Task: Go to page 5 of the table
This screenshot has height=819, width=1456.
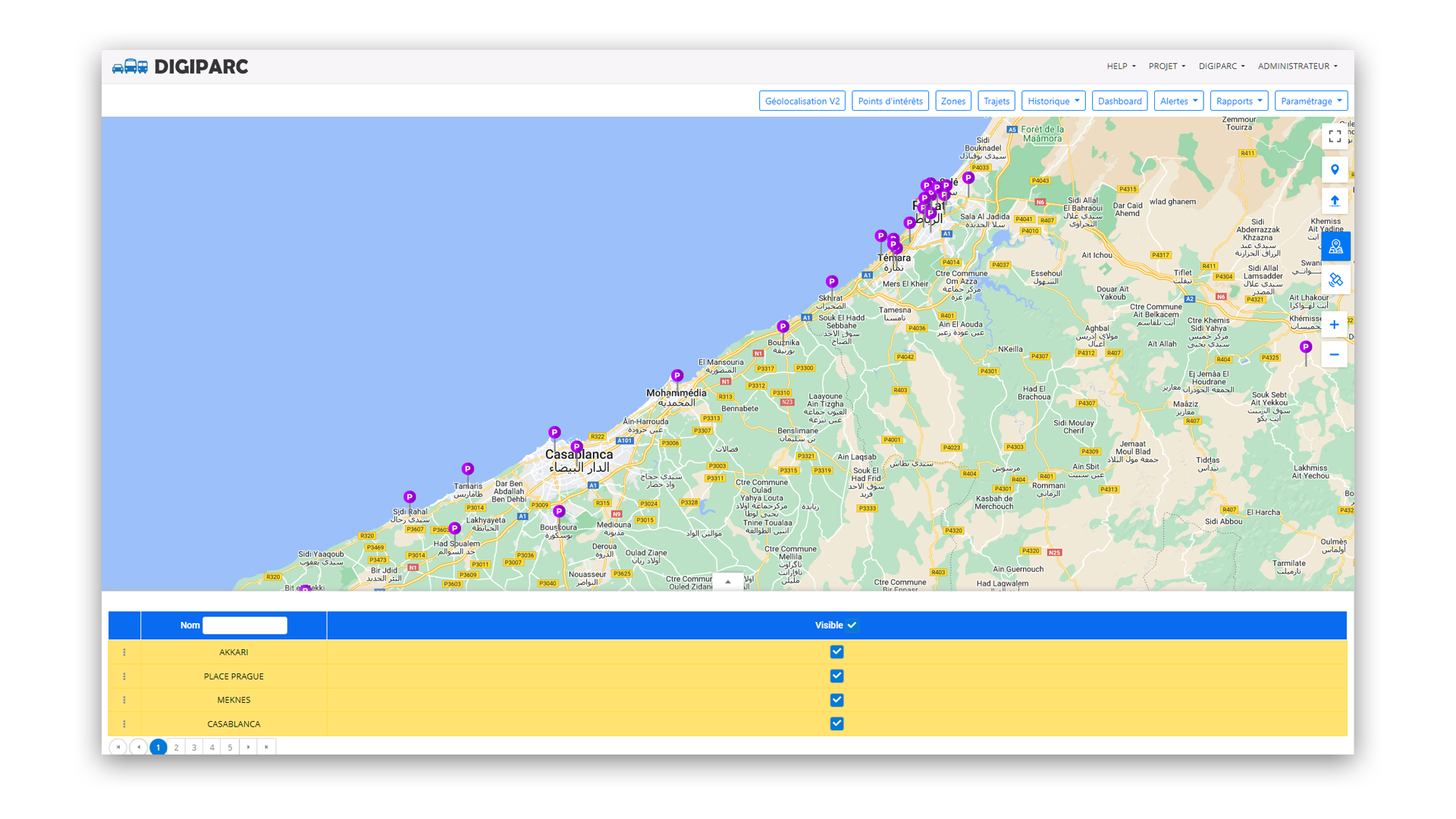Action: [230, 747]
